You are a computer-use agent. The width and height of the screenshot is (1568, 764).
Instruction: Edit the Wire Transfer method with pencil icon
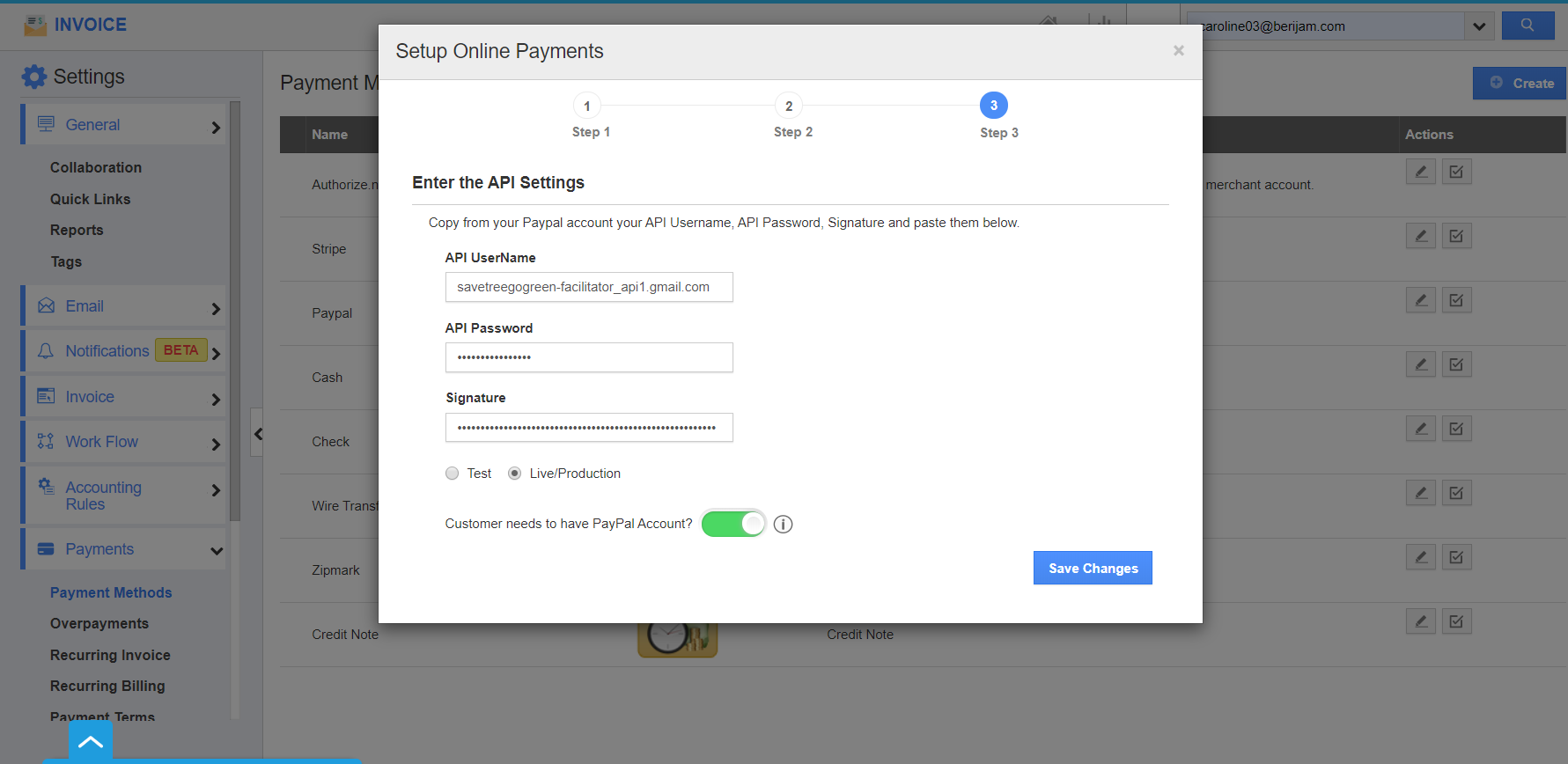click(x=1421, y=493)
